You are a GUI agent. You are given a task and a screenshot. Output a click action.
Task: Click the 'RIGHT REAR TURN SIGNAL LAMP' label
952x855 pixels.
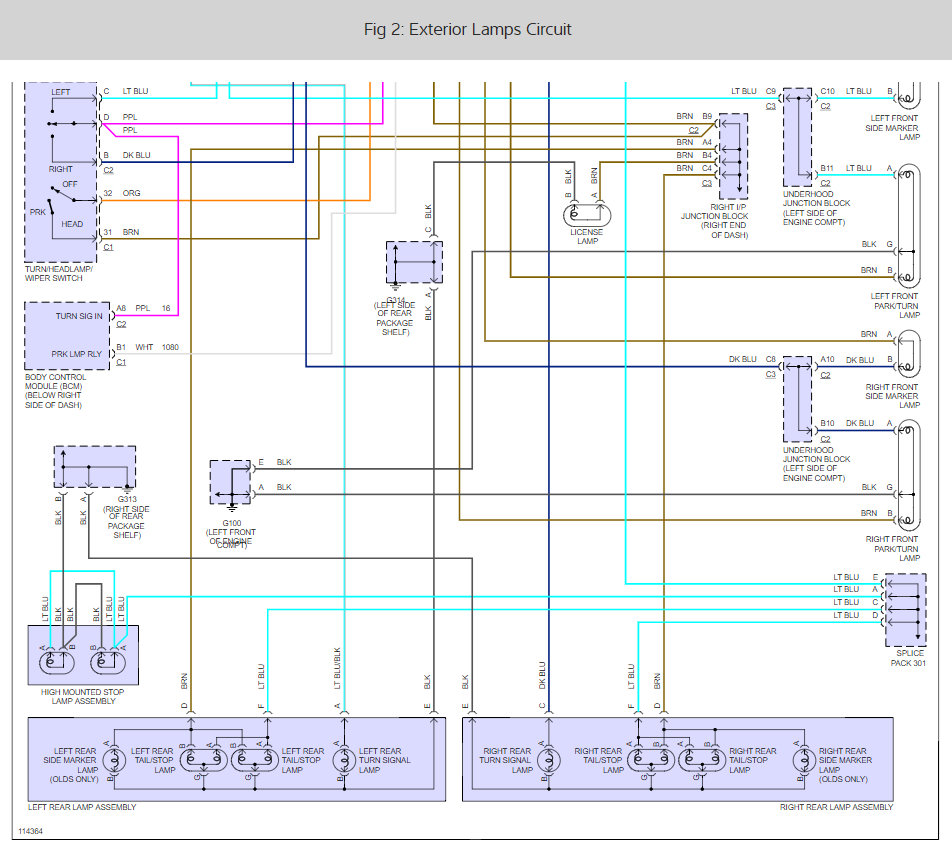tap(506, 760)
